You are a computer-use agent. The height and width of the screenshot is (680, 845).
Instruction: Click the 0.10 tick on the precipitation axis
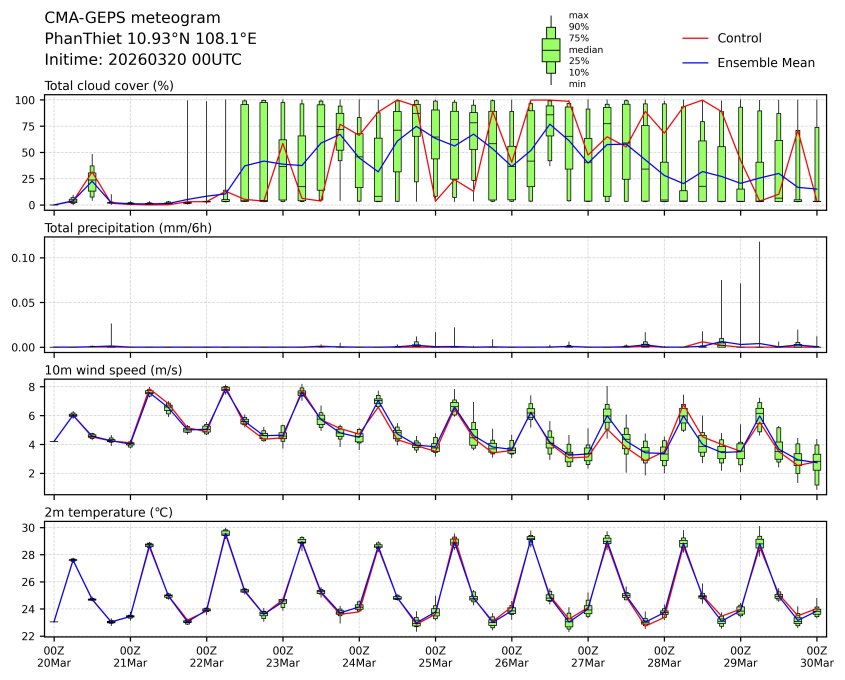(x=26, y=258)
